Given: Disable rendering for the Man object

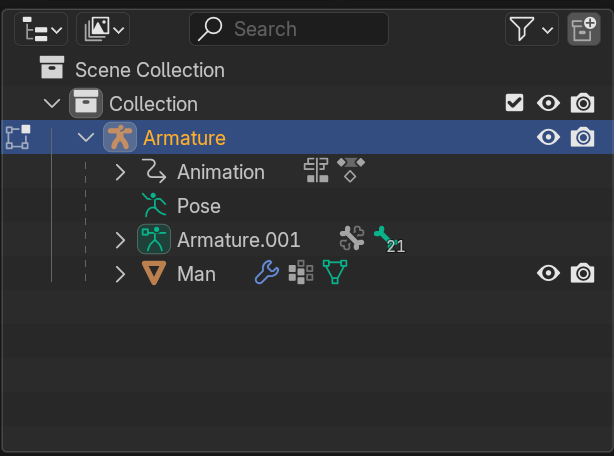Looking at the screenshot, I should point(582,273).
